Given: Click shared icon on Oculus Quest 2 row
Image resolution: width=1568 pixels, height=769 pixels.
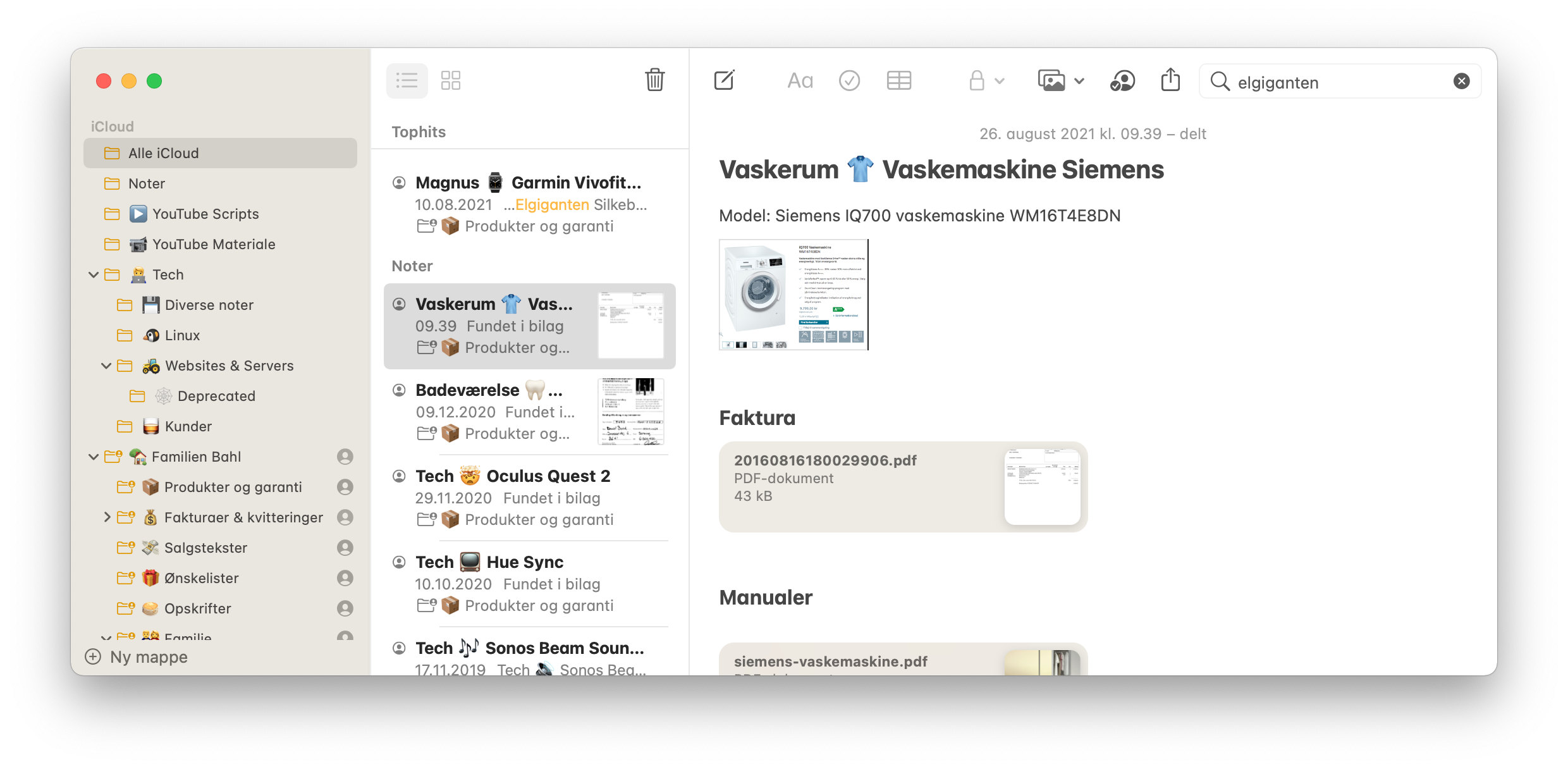Looking at the screenshot, I should click(x=399, y=476).
